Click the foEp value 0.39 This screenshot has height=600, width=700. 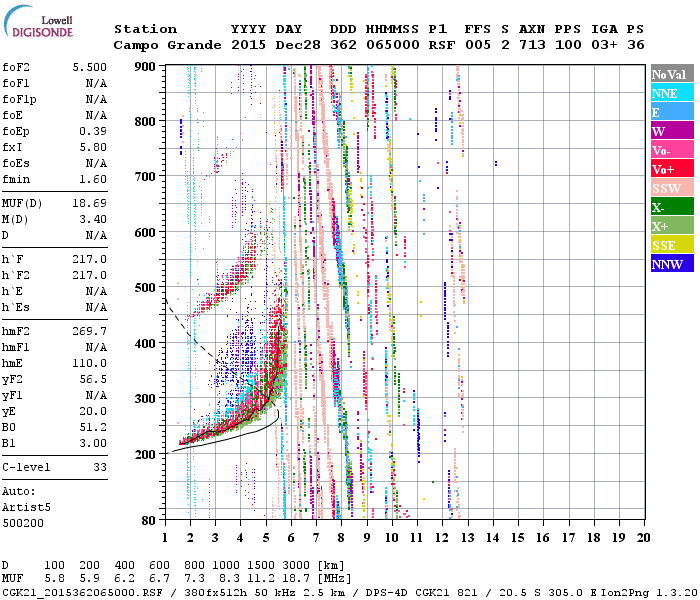tap(93, 131)
